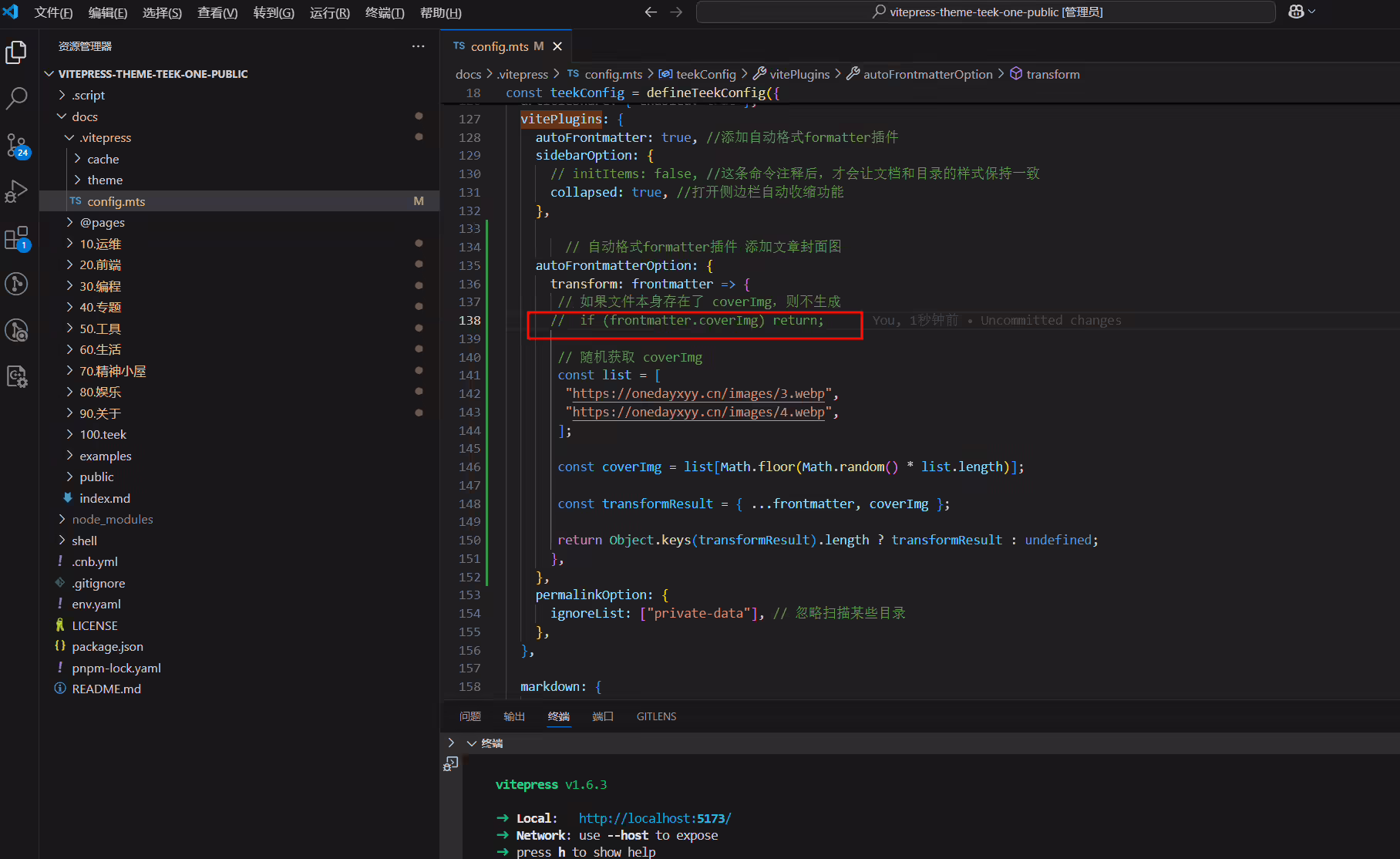Click the teekConfig breadcrumb item
1400x859 pixels.
(698, 74)
